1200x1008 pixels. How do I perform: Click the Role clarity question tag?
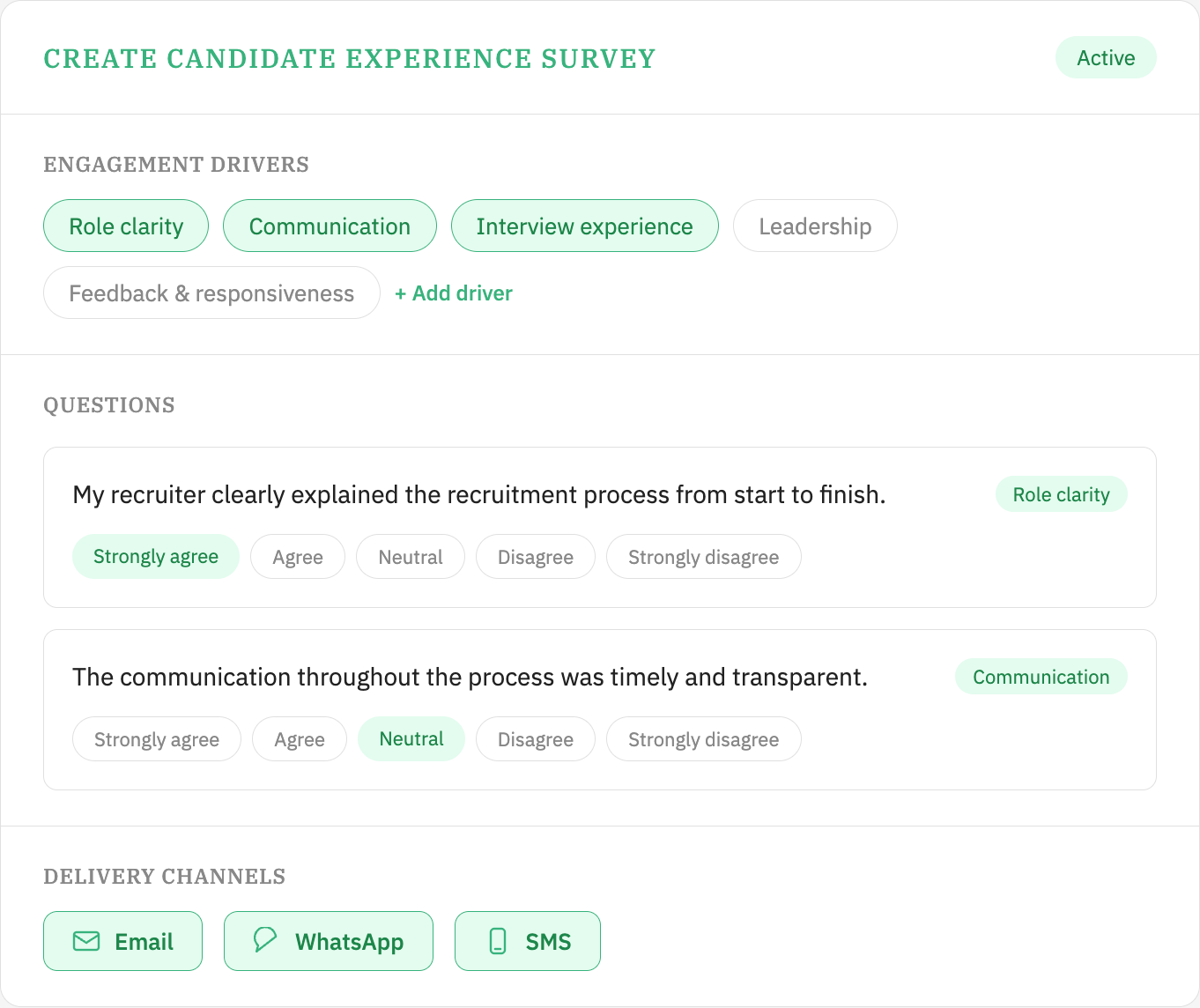click(1061, 494)
